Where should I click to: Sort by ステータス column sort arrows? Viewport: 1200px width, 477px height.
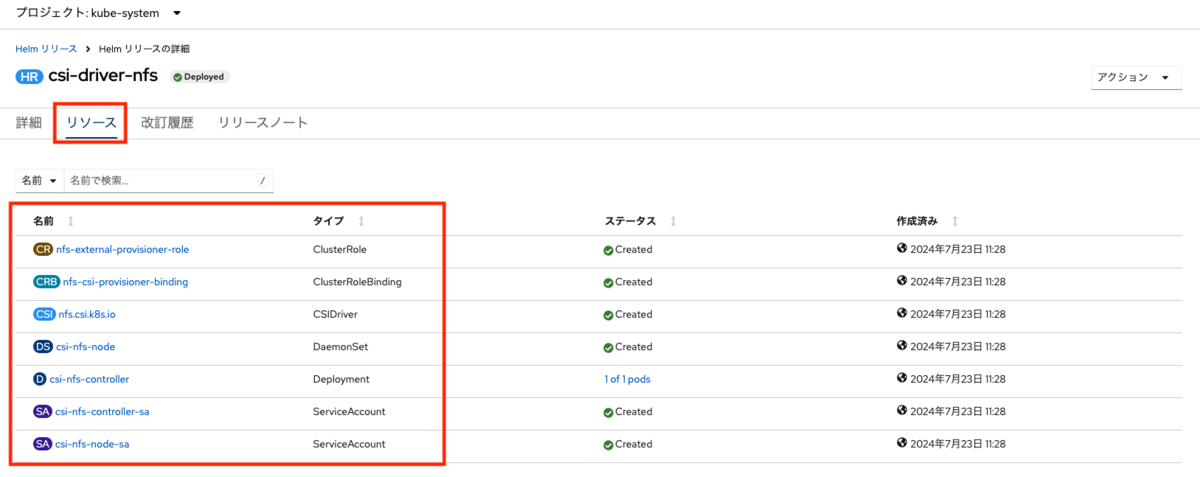(x=674, y=220)
